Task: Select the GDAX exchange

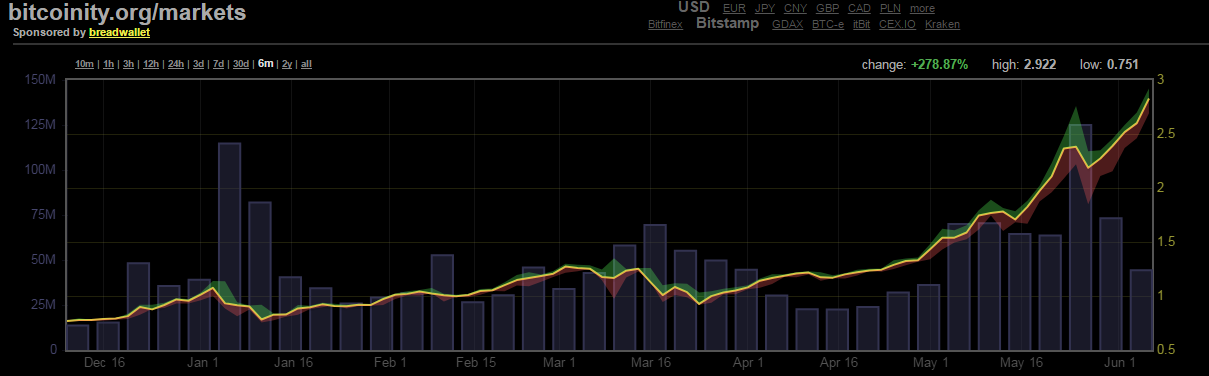Action: (788, 24)
